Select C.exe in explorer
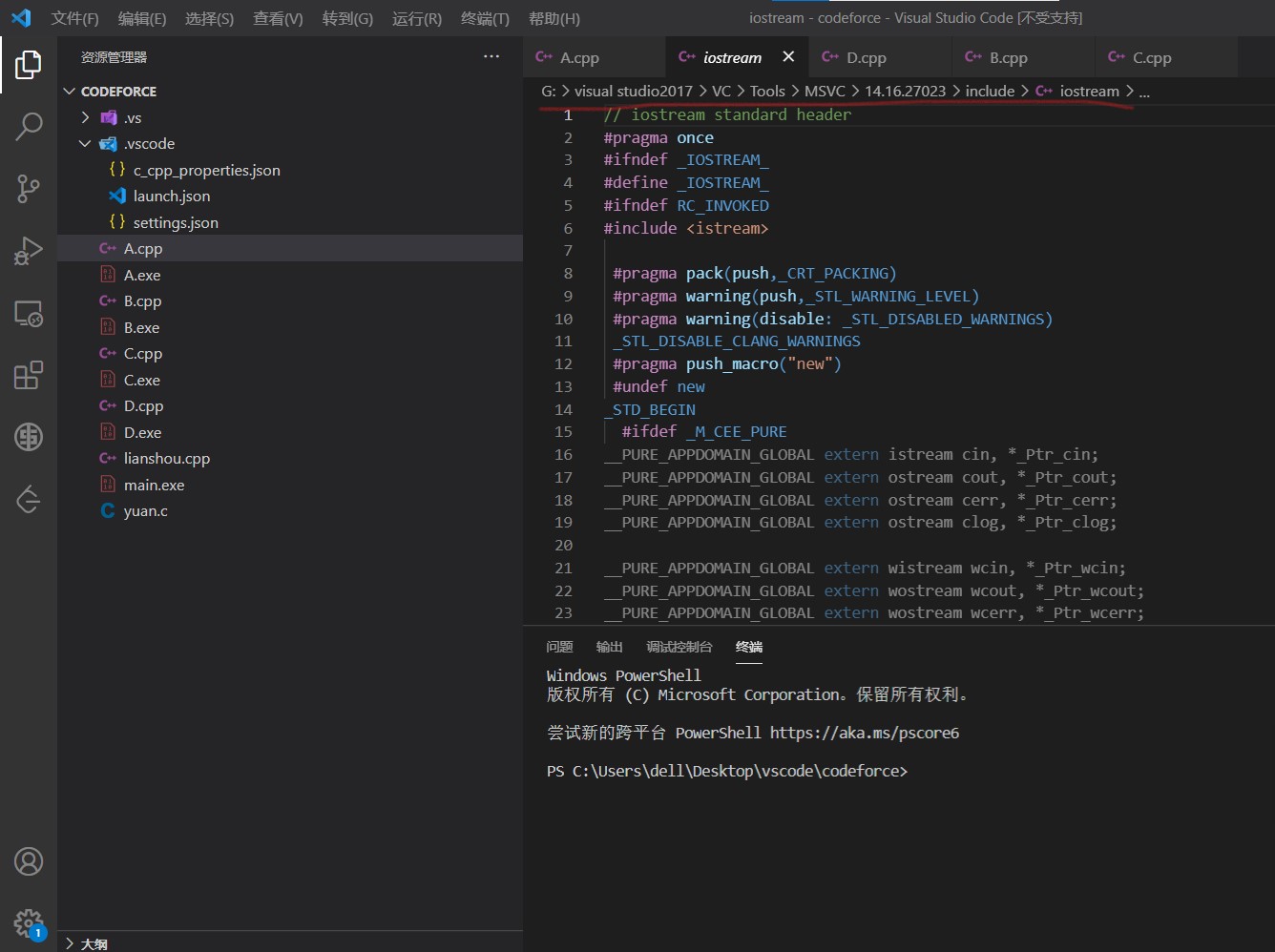This screenshot has height=952, width=1275. coord(290,380)
